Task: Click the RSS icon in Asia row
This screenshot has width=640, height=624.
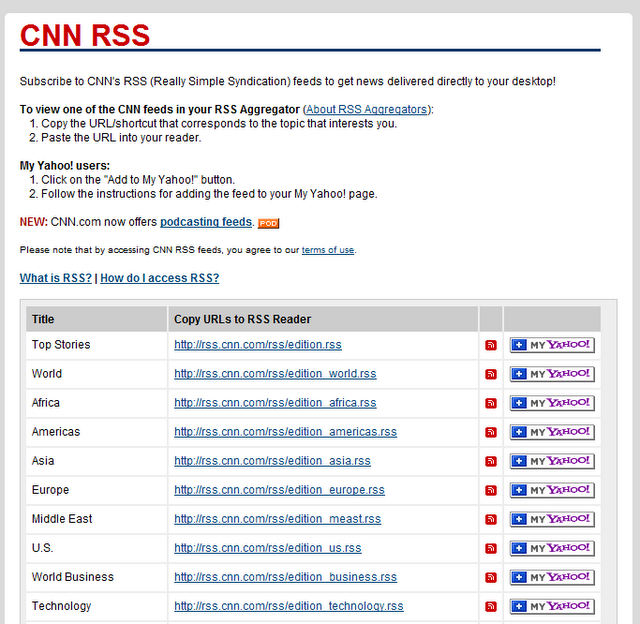Action: 491,461
